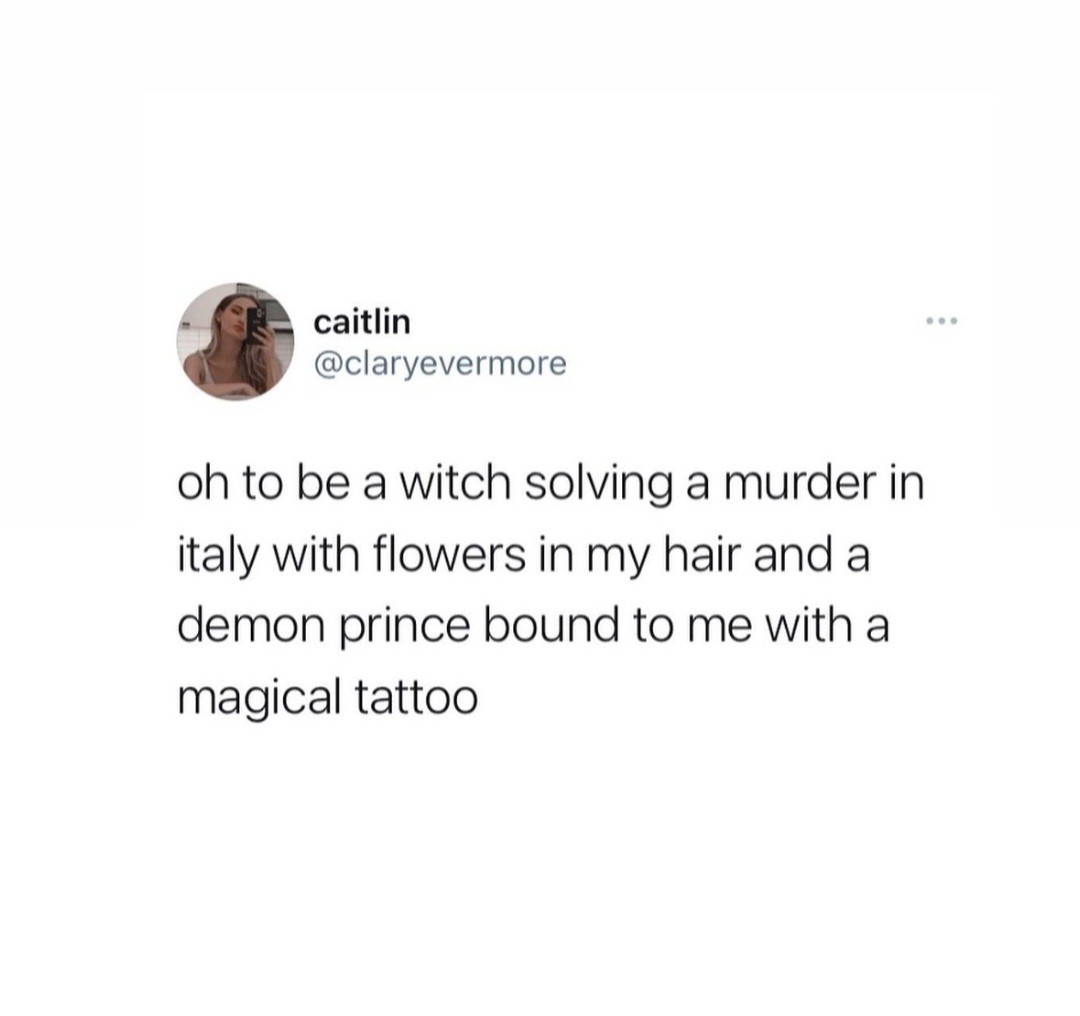Open the caitlin display name profile link
The image size is (1080, 1016).
(x=362, y=322)
